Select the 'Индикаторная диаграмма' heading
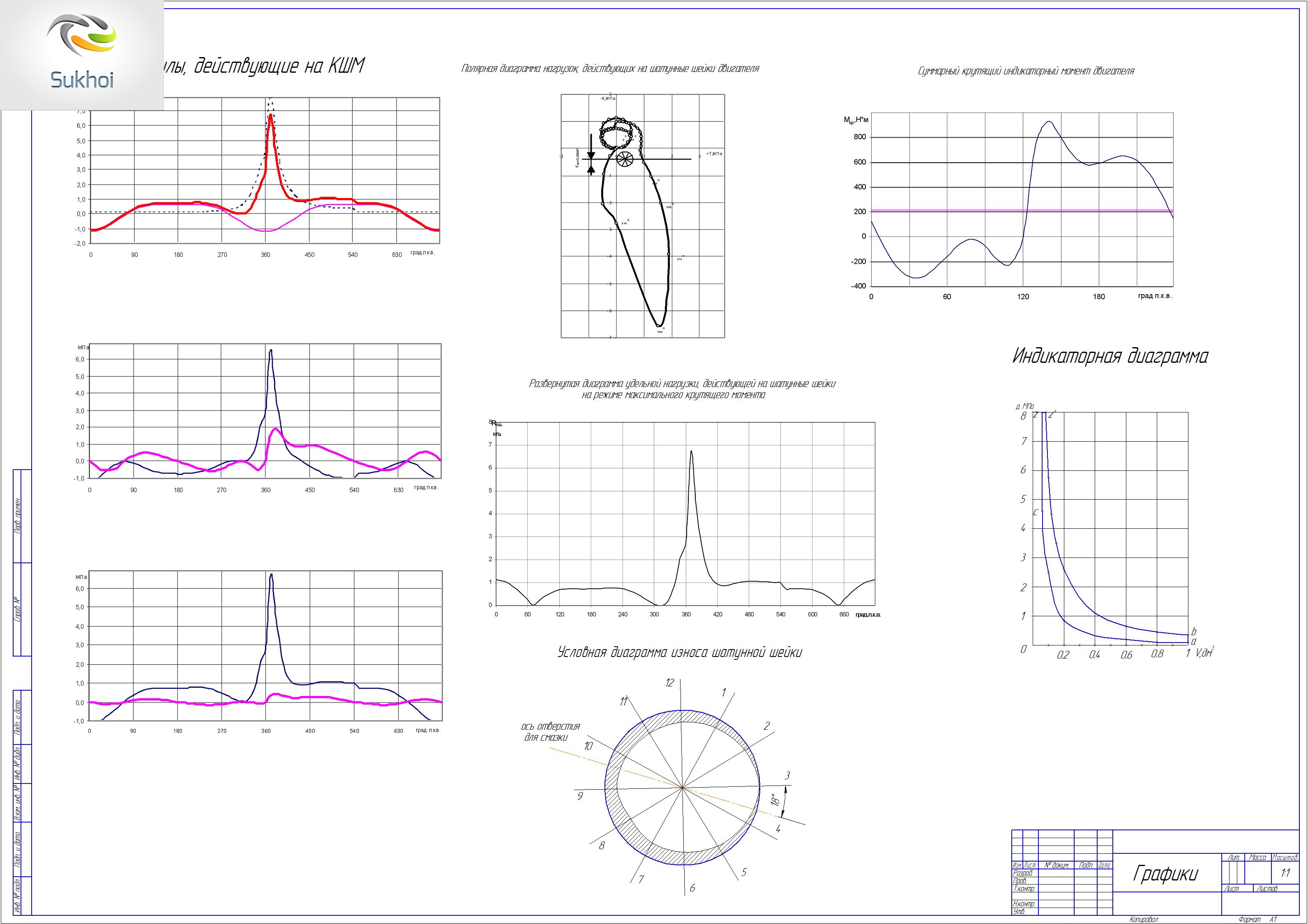Screen dimensions: 1308x924 pyautogui.click(x=1110, y=357)
